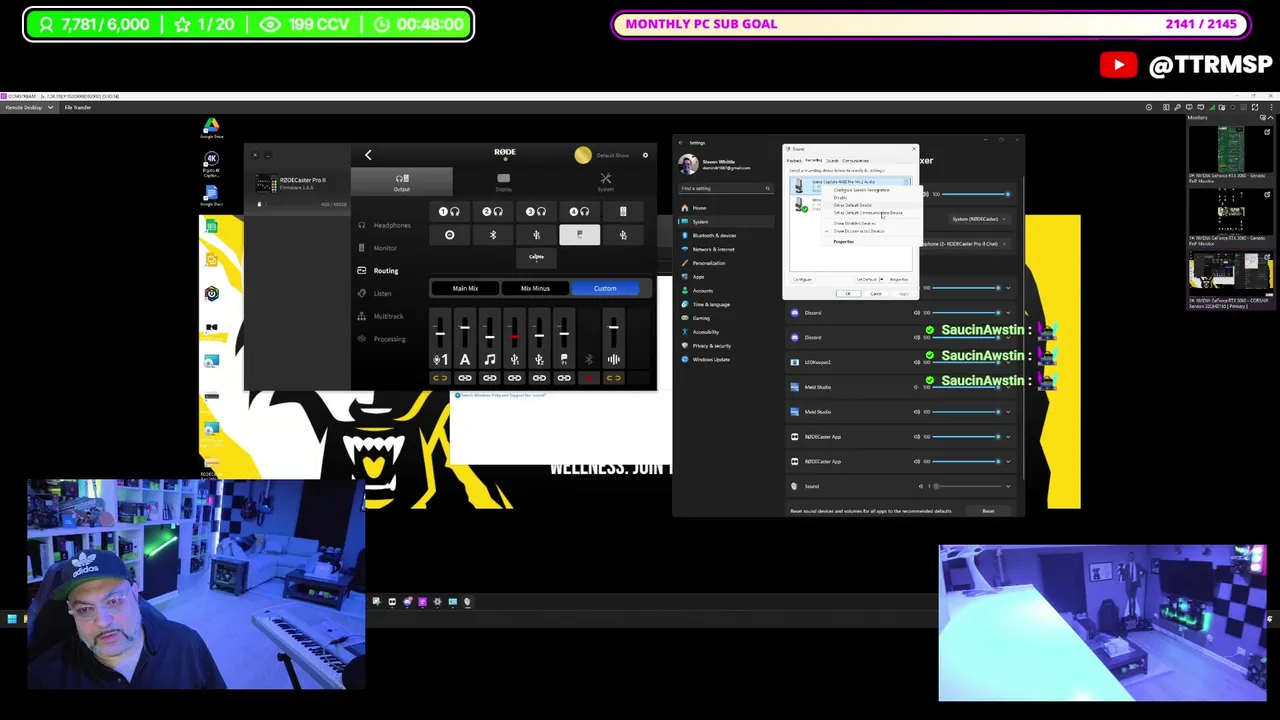
Task: Toggle link under USB 2 channel
Action: pos(539,378)
